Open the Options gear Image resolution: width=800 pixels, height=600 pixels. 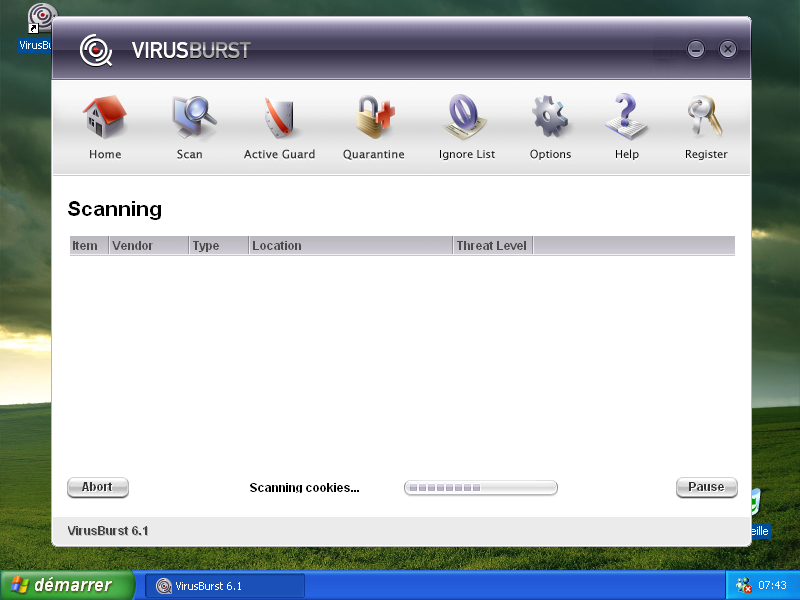click(550, 128)
